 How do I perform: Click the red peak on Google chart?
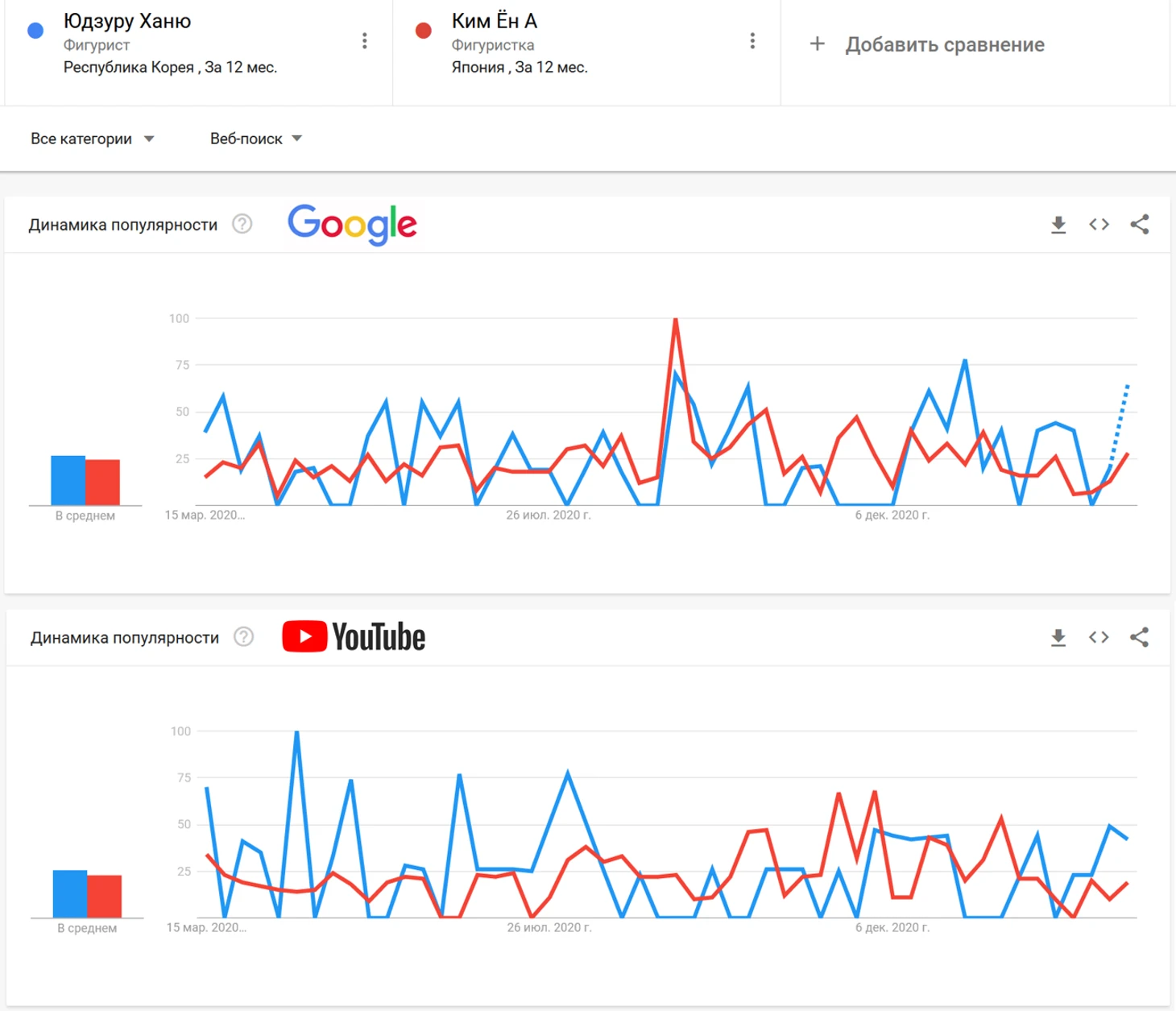click(x=675, y=320)
